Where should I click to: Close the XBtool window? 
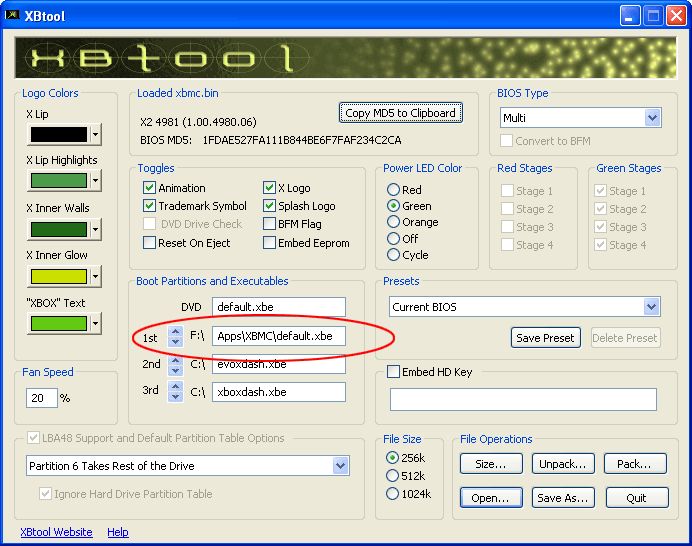click(676, 16)
